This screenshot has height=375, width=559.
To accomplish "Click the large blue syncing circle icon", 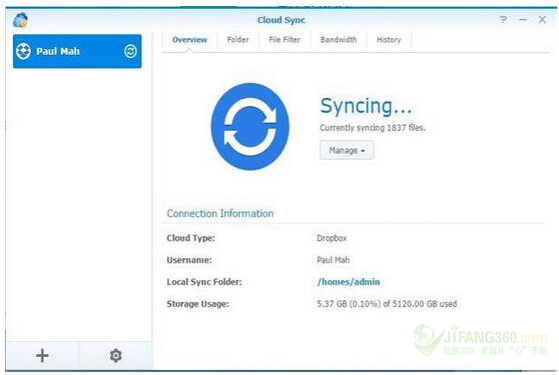I will click(250, 127).
